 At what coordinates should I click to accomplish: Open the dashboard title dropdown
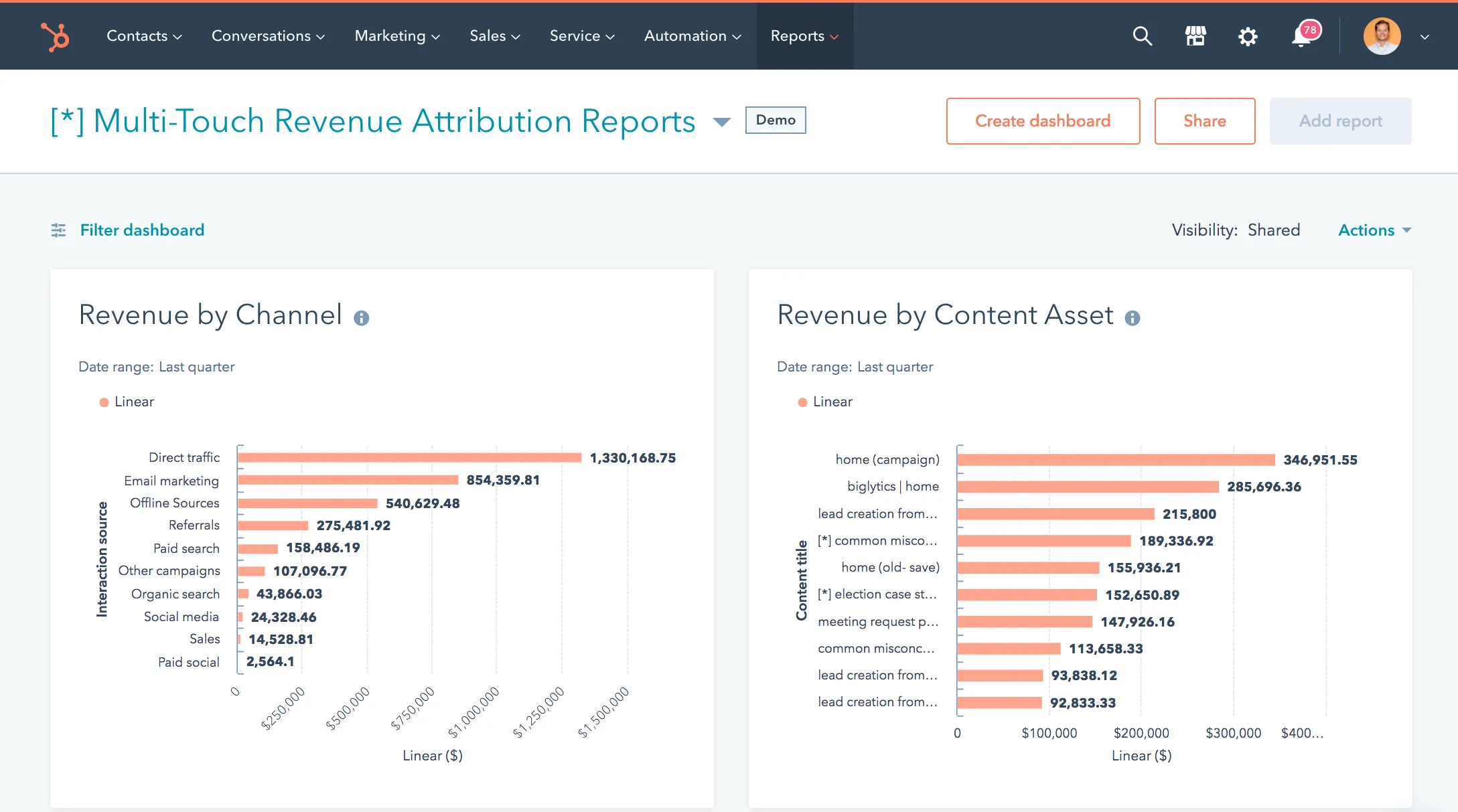[721, 123]
